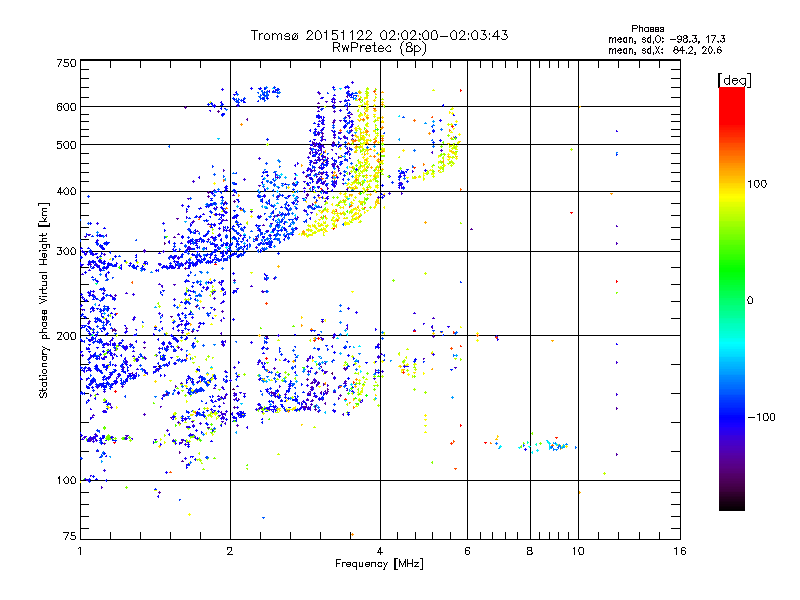Click the y-axis tick label "400"
800x600 pixels.
click(x=66, y=192)
